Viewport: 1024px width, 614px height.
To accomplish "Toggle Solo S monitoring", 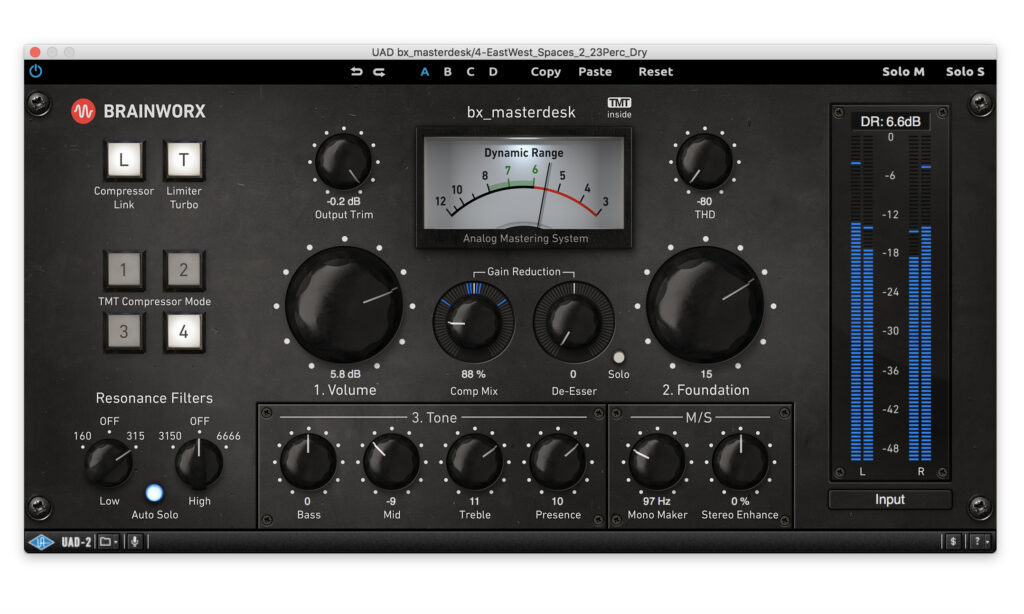I will pos(965,72).
